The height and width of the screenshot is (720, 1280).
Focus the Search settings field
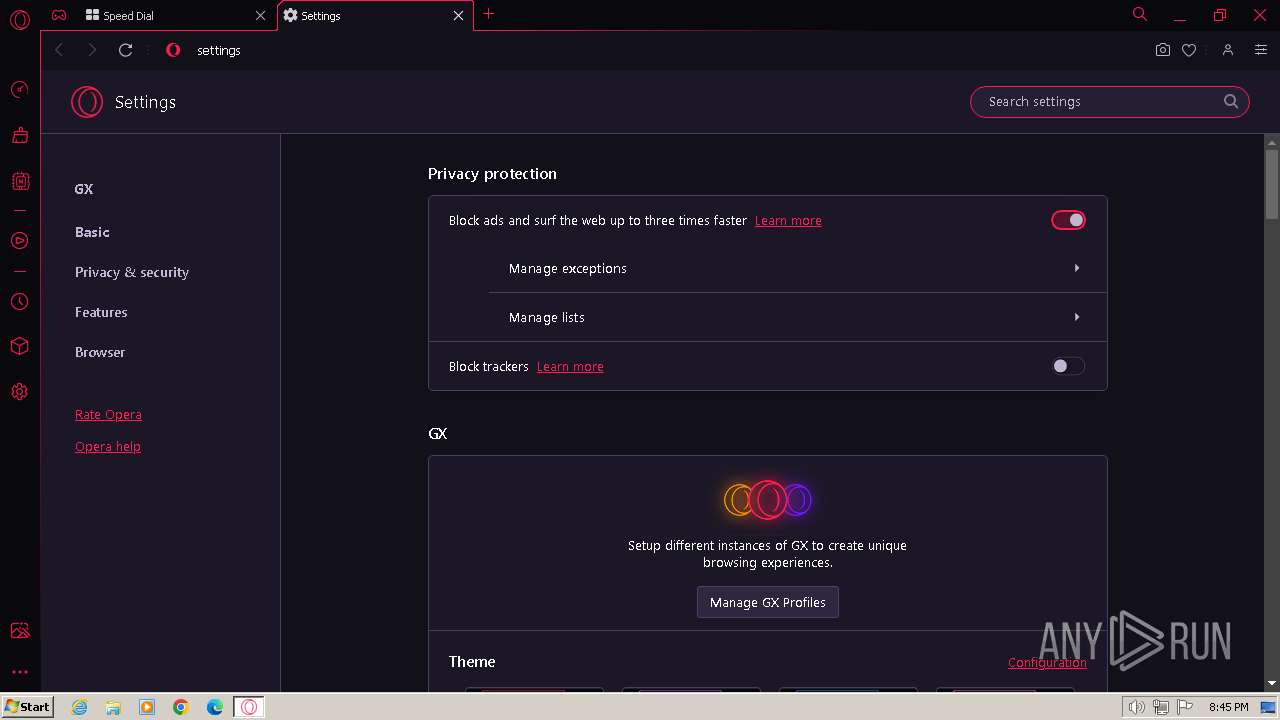[x=1110, y=101]
